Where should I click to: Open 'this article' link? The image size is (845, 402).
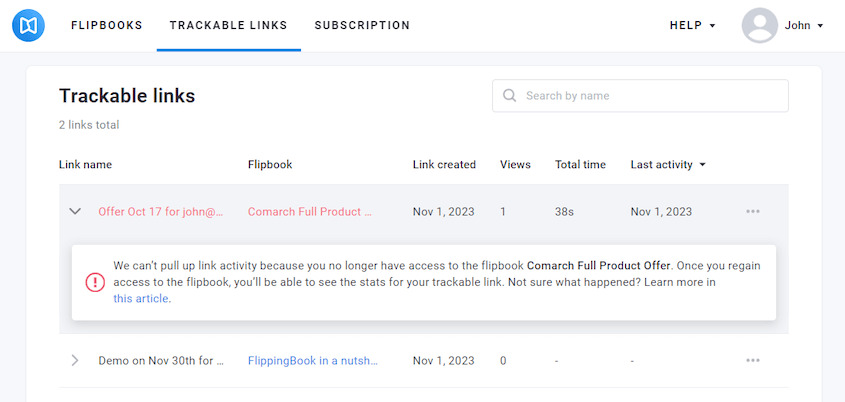(x=141, y=298)
